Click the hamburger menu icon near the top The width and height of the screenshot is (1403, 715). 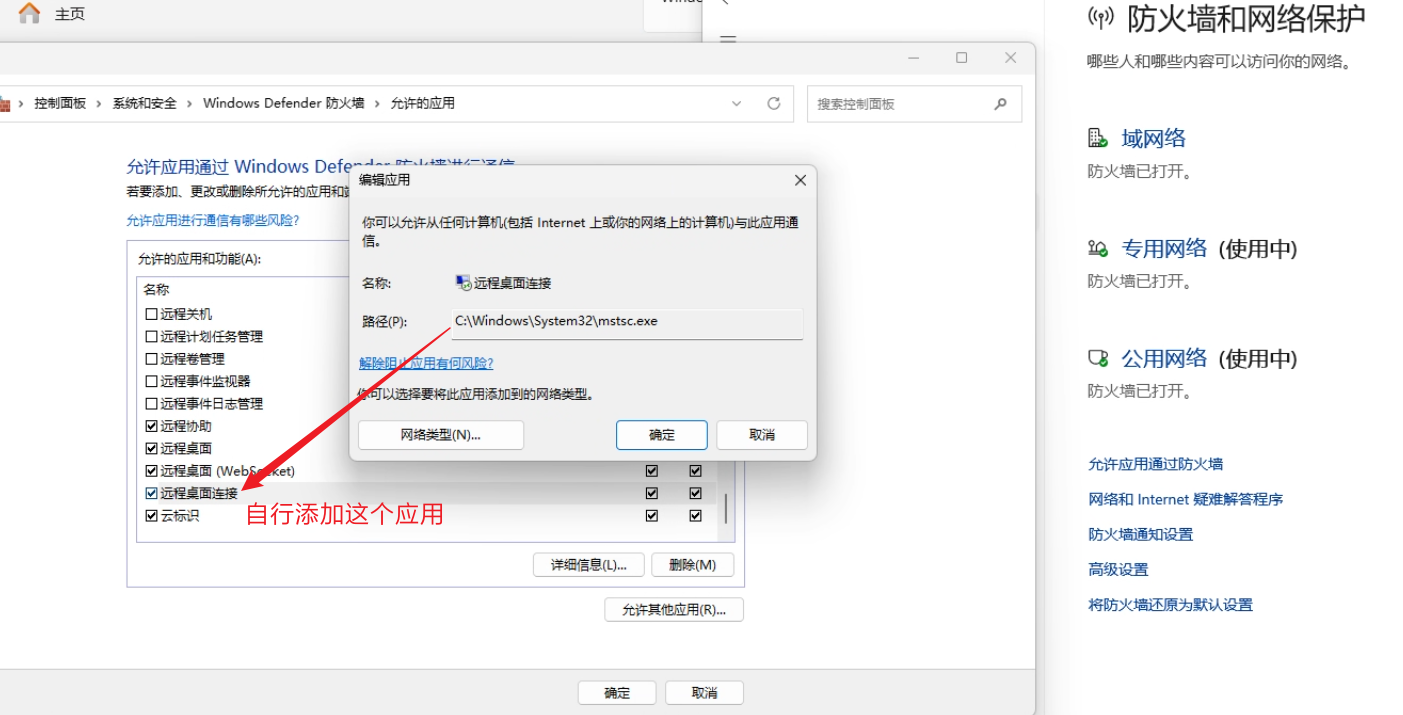[x=728, y=38]
